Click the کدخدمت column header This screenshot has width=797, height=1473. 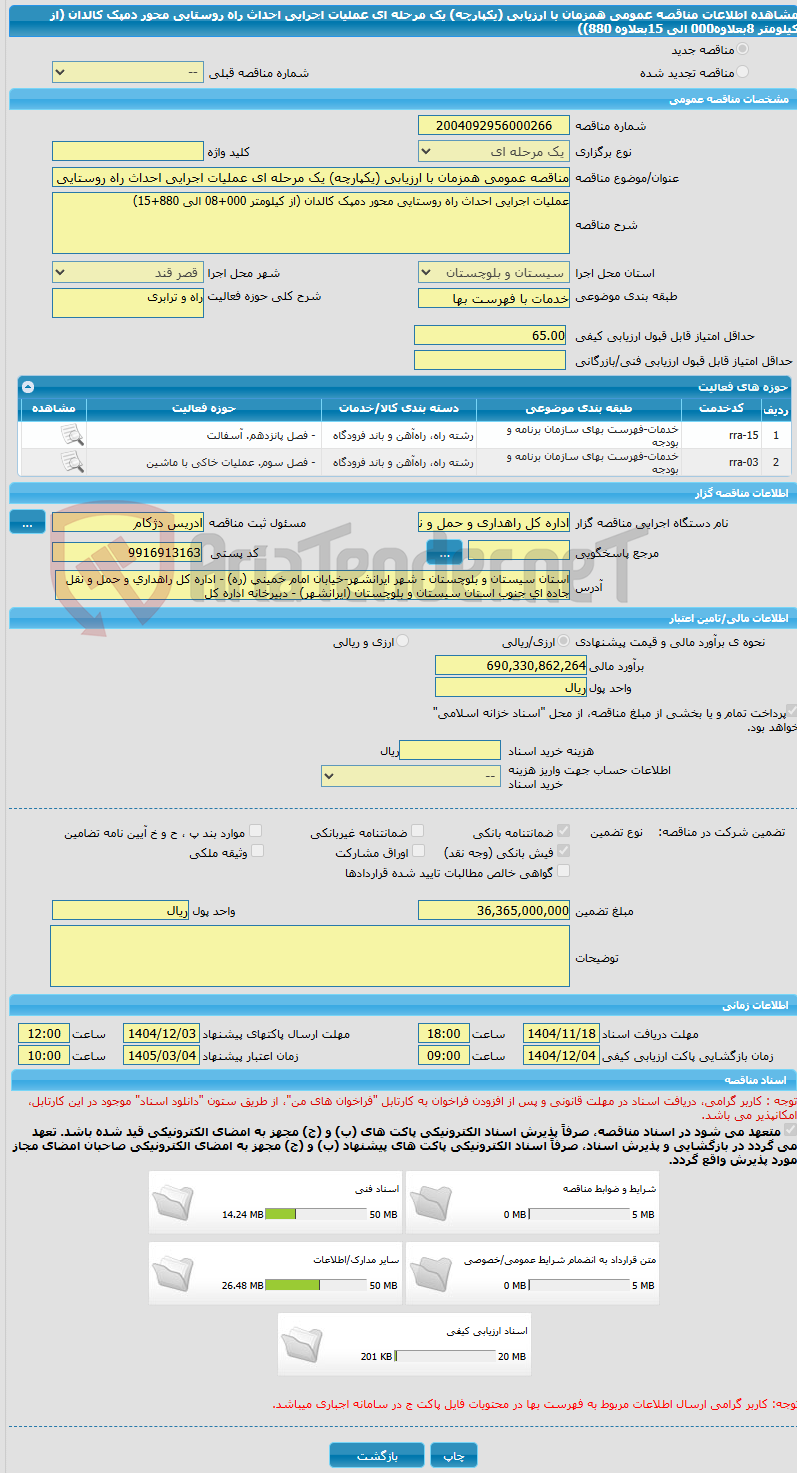click(x=721, y=408)
